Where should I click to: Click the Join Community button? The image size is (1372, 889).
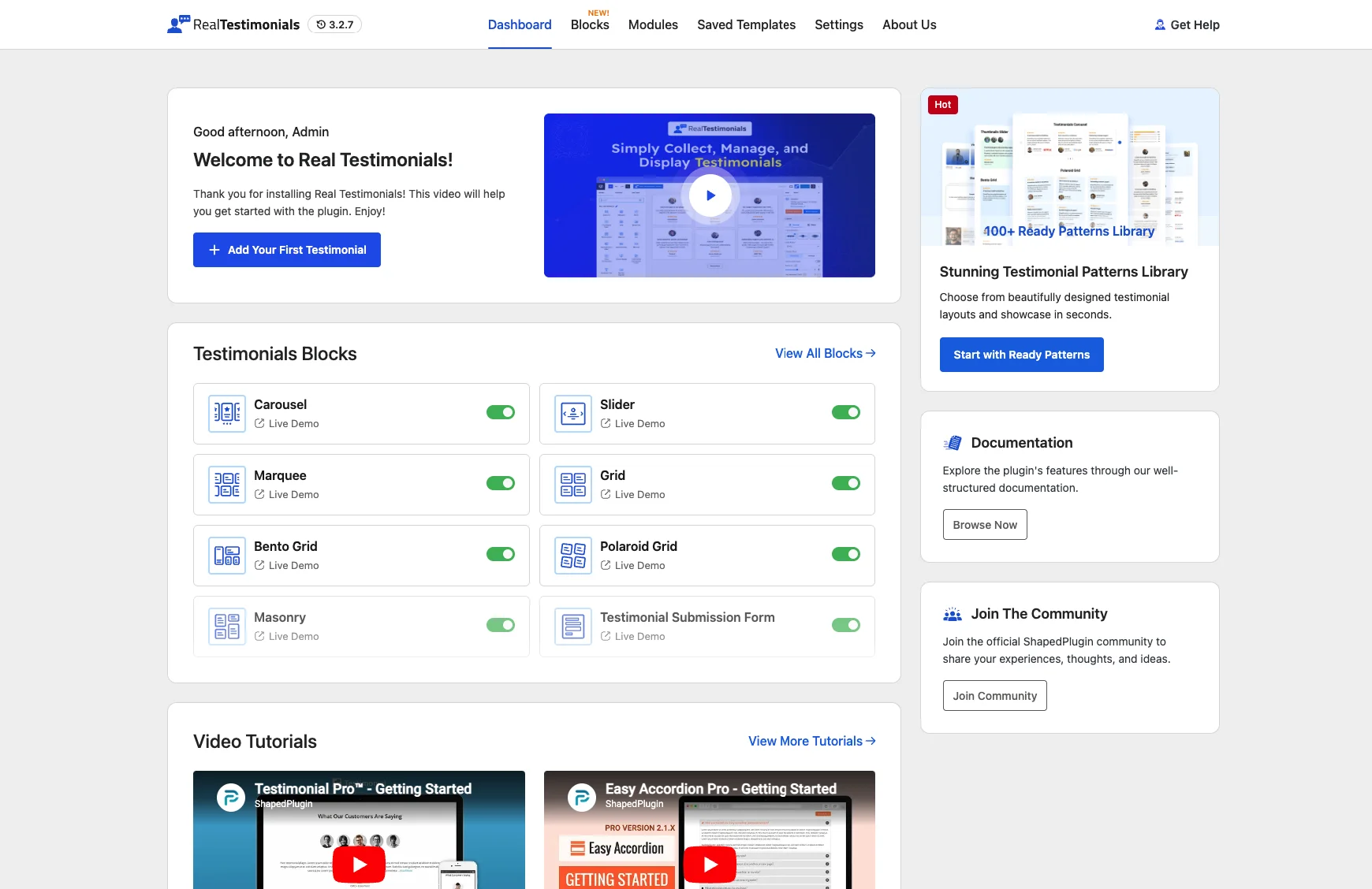tap(994, 696)
